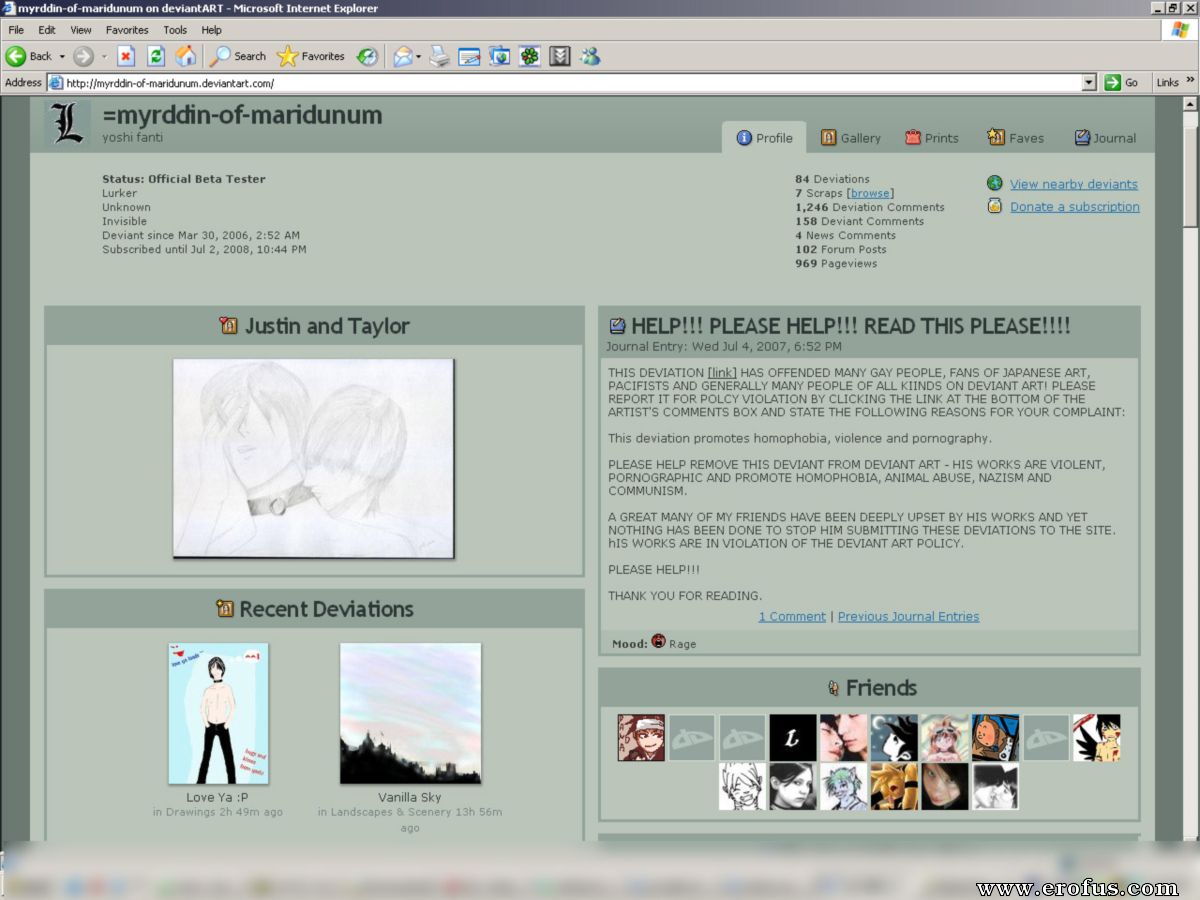
Task: Stop loading with the red X button
Action: (x=126, y=56)
